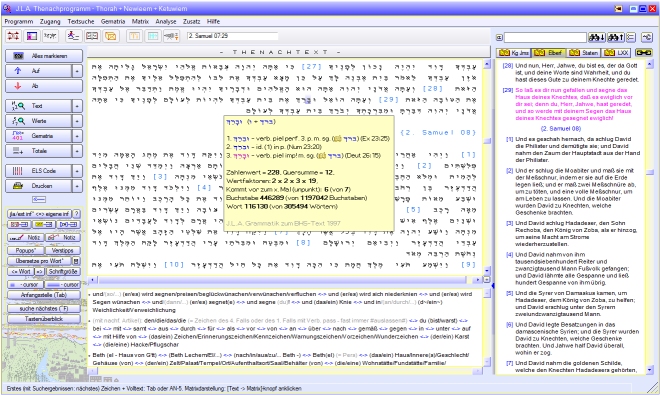Click the red box marker button

[19, 225]
